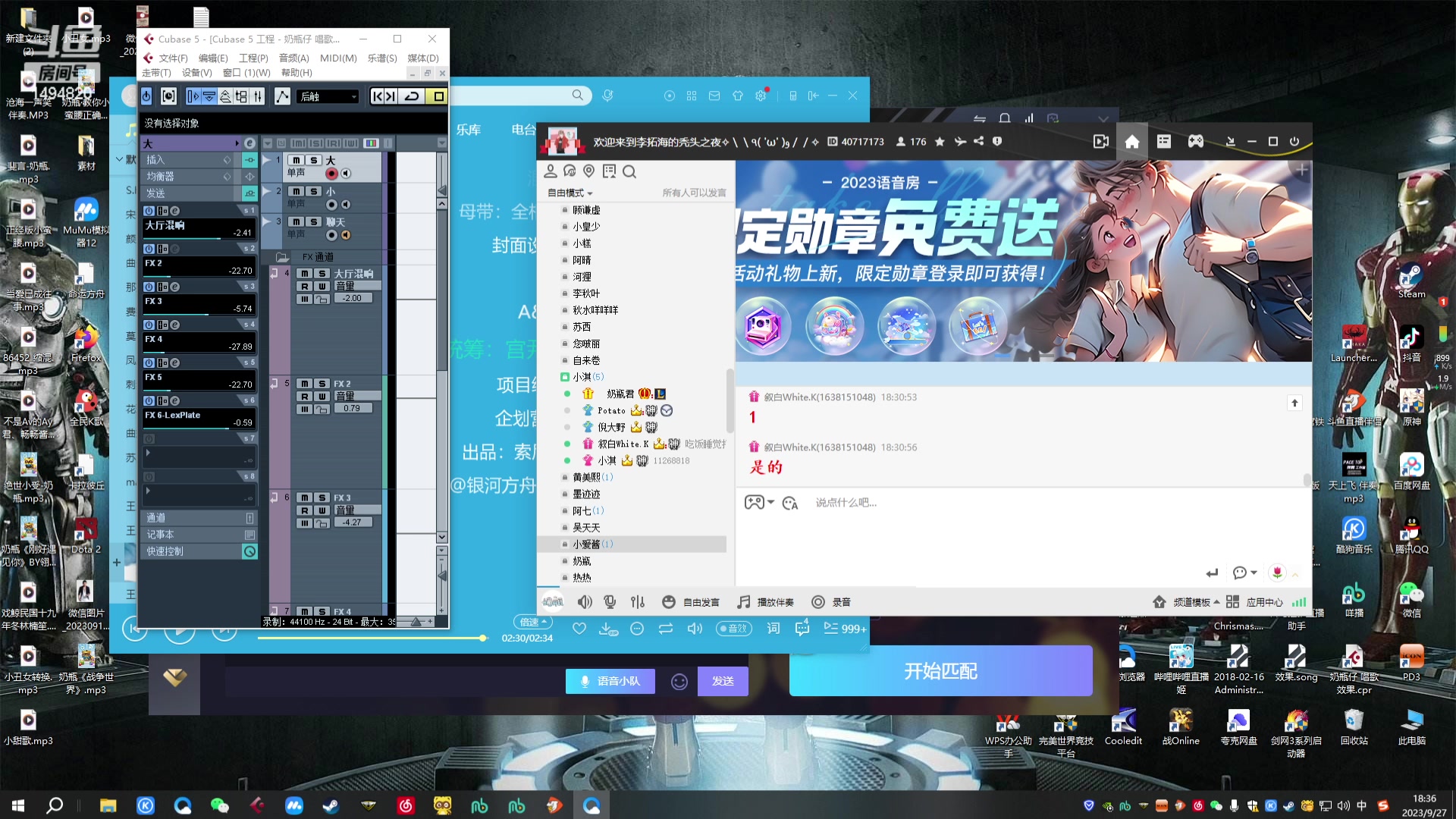Open the MIDI(M) menu in Cubase

click(x=338, y=58)
